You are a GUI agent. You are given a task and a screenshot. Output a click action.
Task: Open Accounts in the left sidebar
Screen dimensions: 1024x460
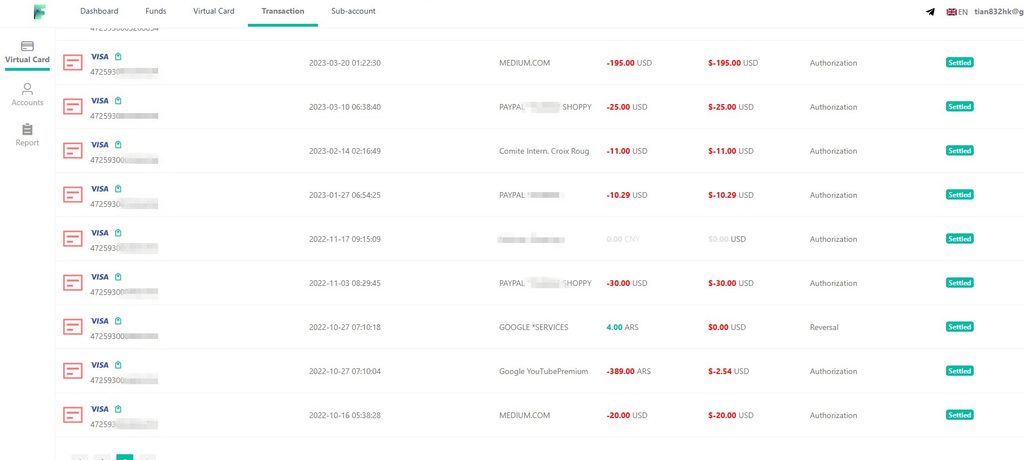click(x=27, y=95)
